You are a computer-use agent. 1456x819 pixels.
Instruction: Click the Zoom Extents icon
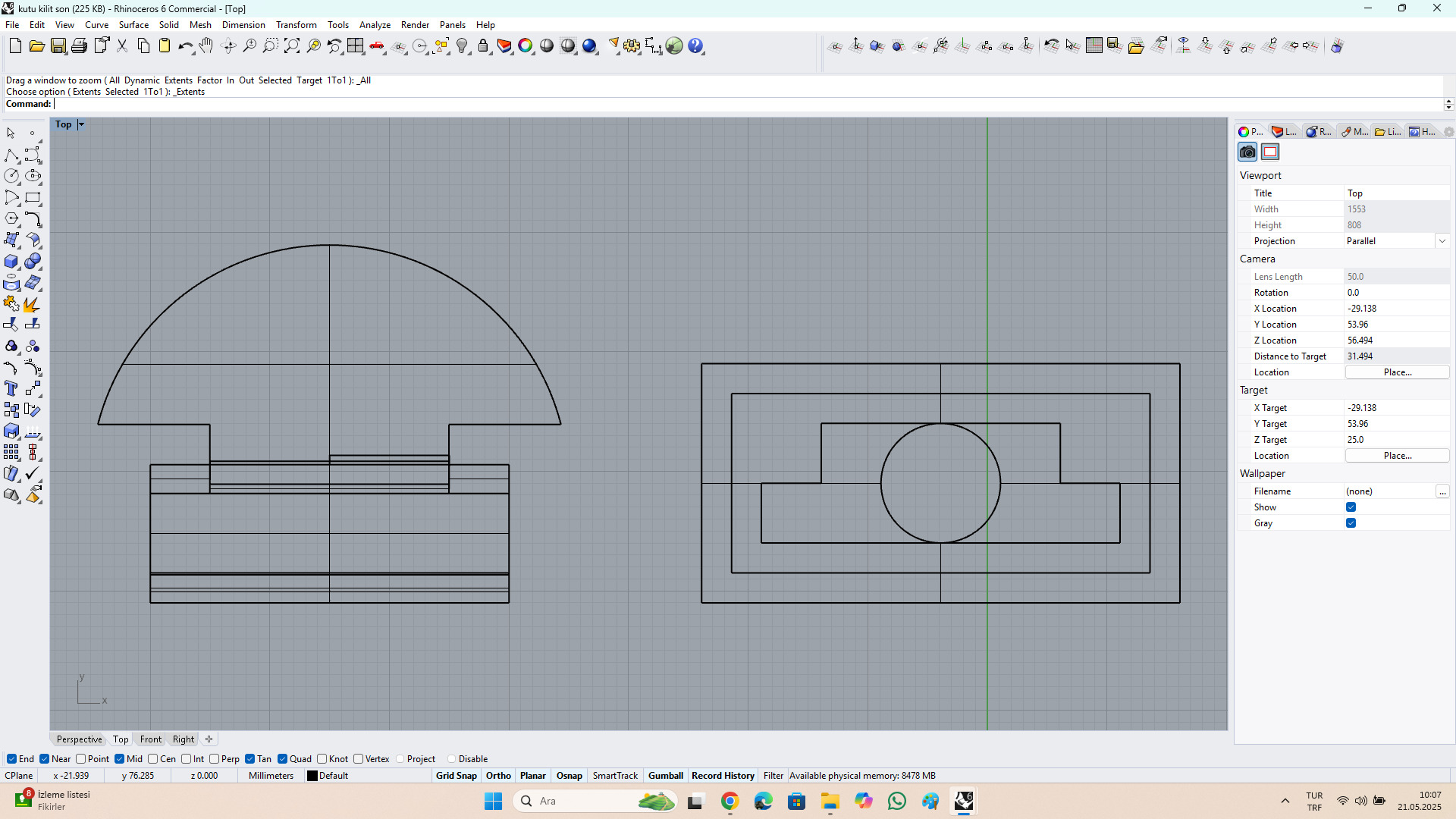click(x=292, y=46)
